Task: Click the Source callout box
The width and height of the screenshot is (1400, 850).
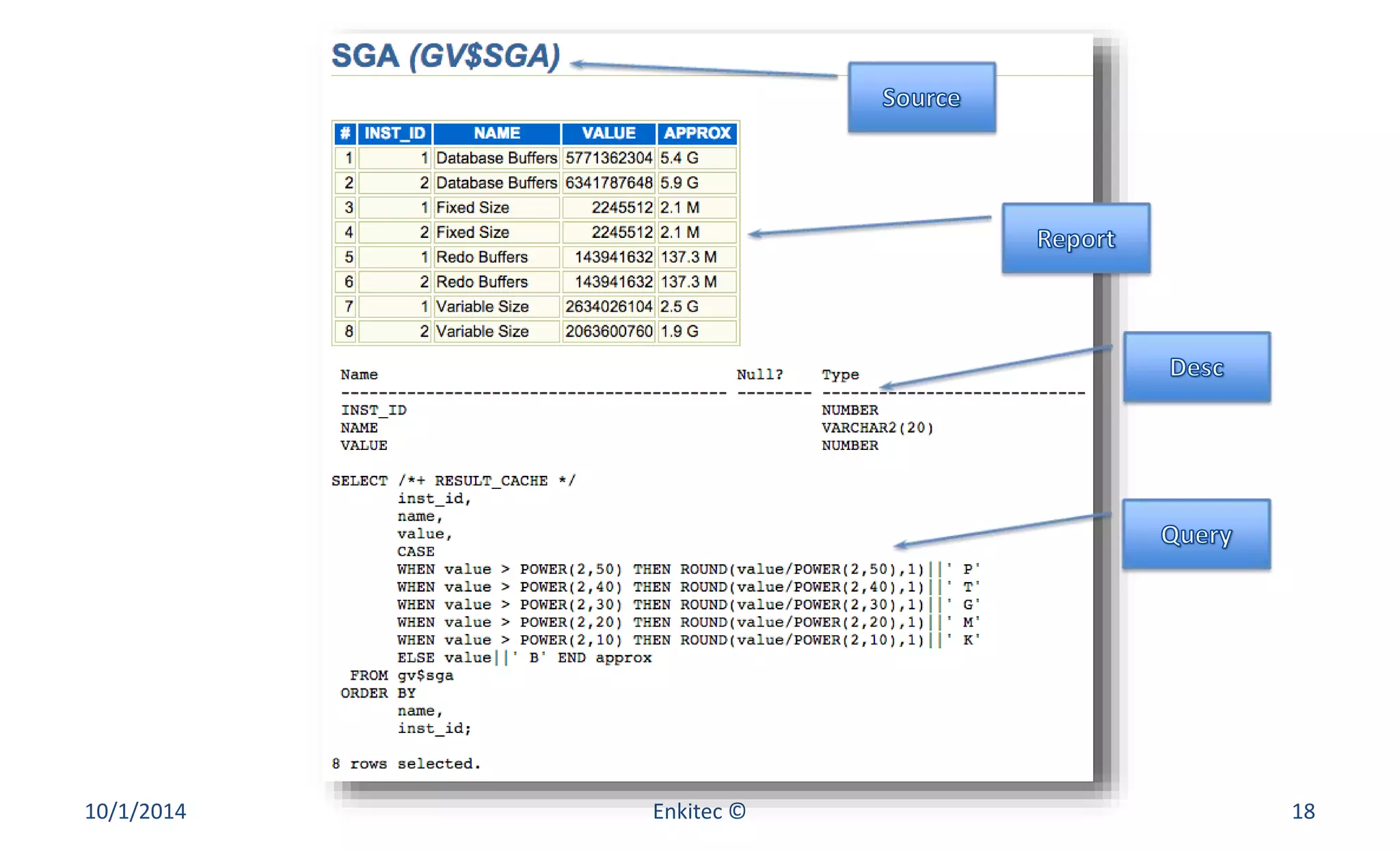Action: pyautogui.click(x=921, y=98)
